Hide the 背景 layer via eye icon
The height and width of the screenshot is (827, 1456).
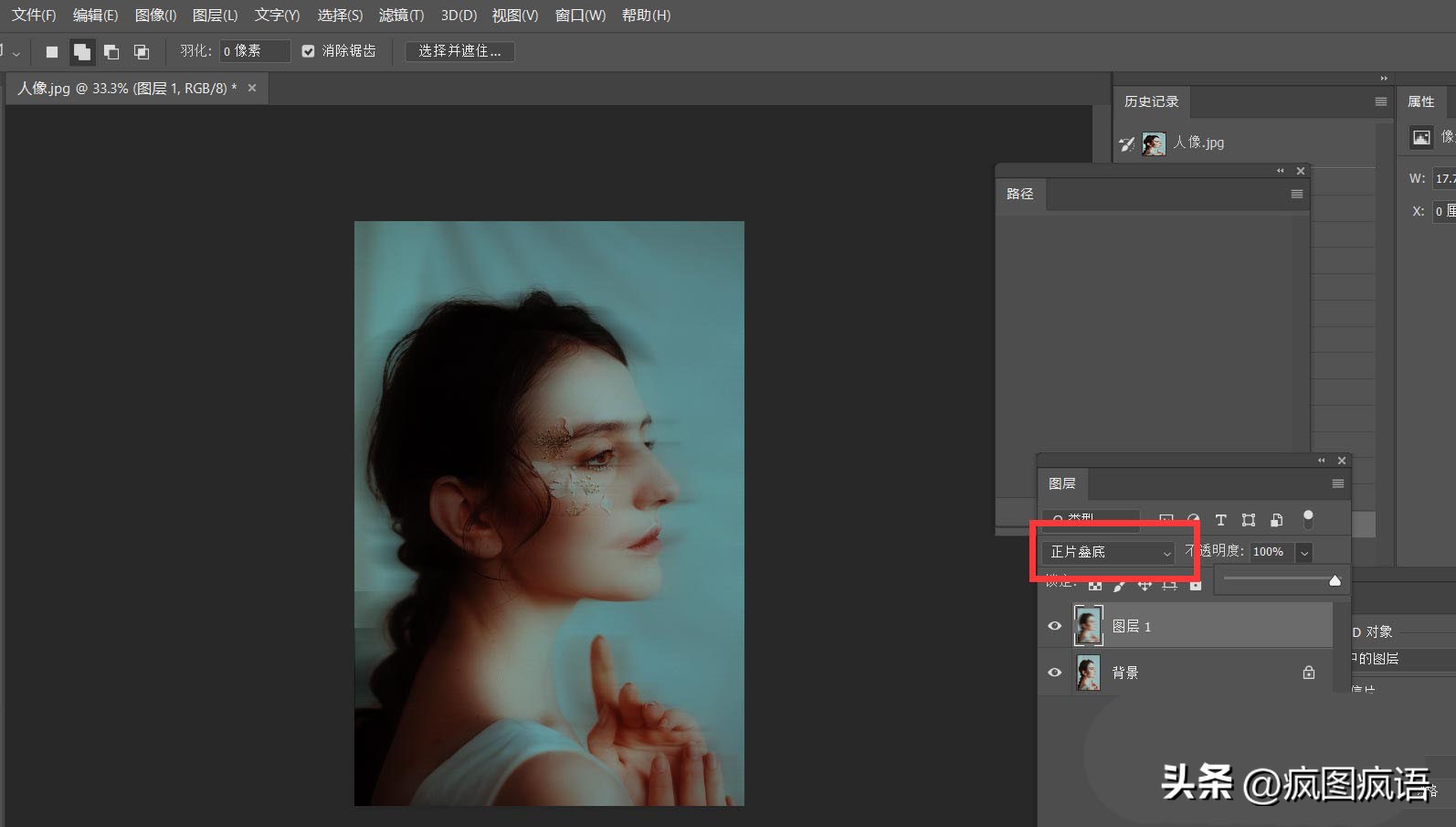point(1055,673)
